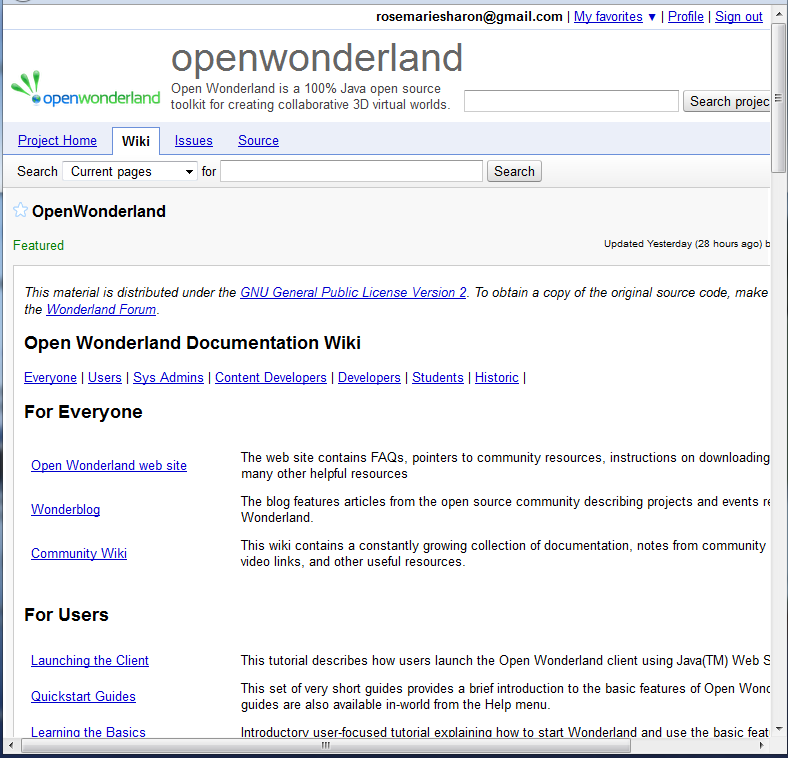Screen dimensions: 788x758
Task: Click the For Everyone heading
Action: click(x=83, y=412)
